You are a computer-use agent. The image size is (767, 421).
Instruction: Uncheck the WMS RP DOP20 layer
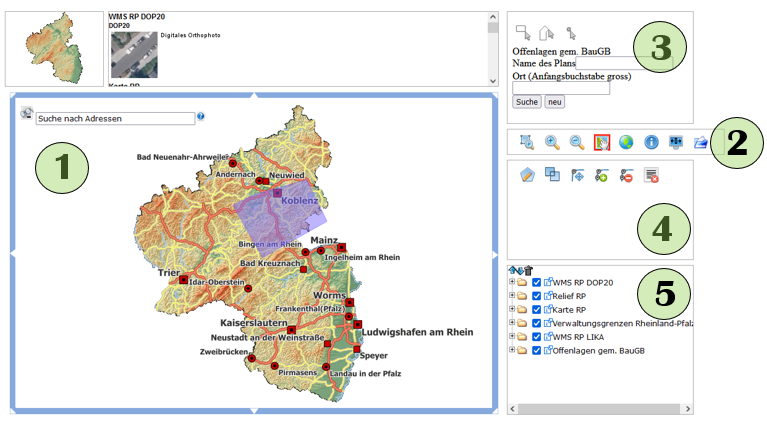(x=537, y=283)
